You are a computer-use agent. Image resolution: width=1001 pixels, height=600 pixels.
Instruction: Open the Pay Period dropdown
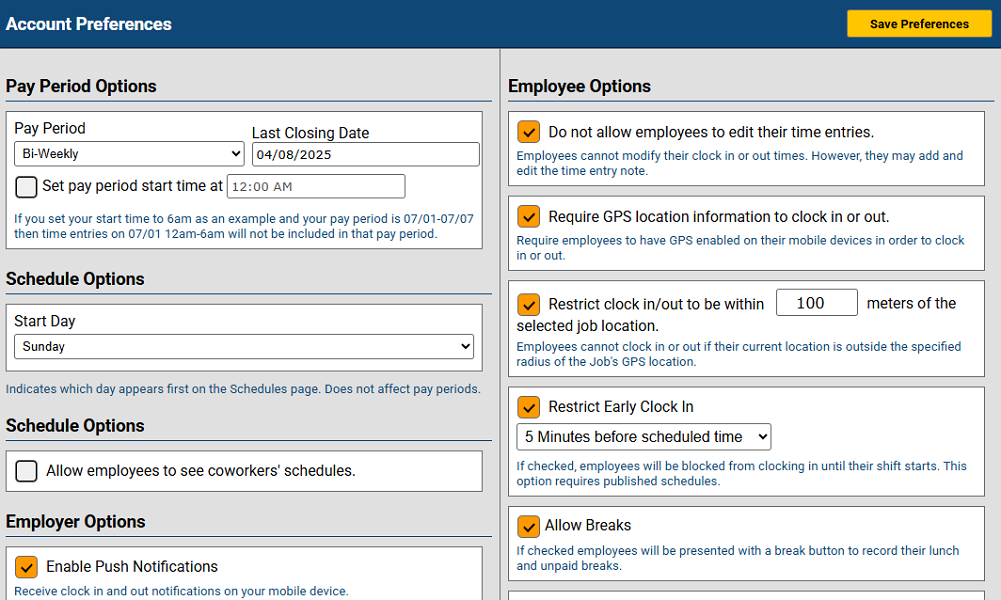129,154
